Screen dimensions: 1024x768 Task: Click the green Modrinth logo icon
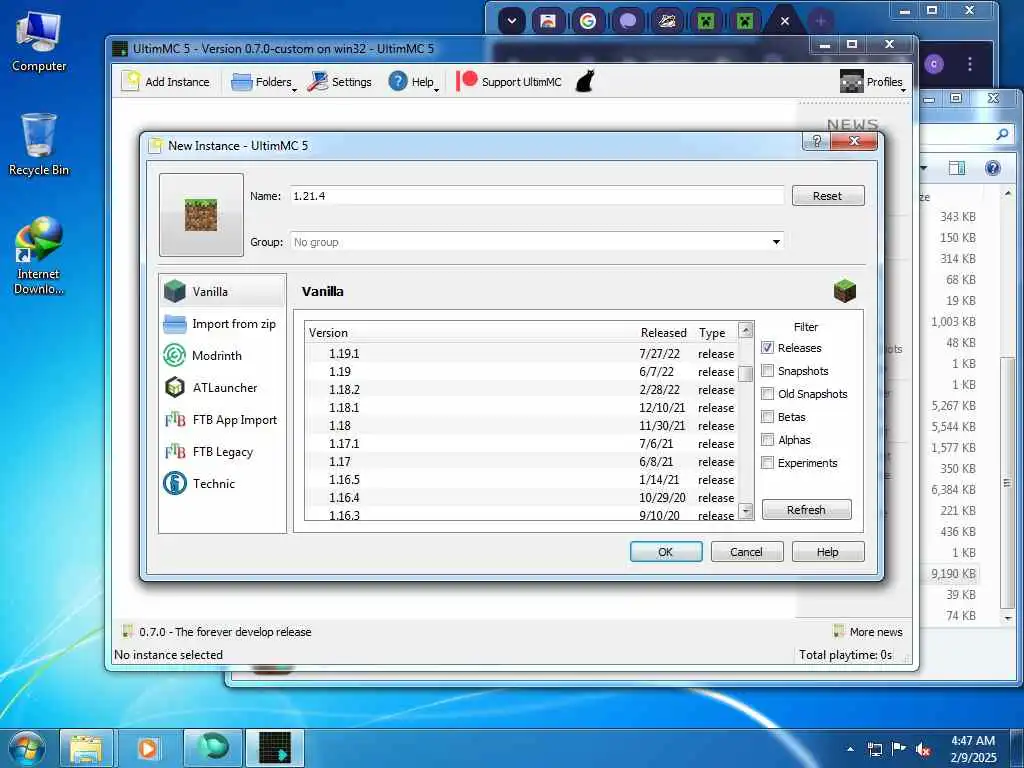(x=175, y=355)
